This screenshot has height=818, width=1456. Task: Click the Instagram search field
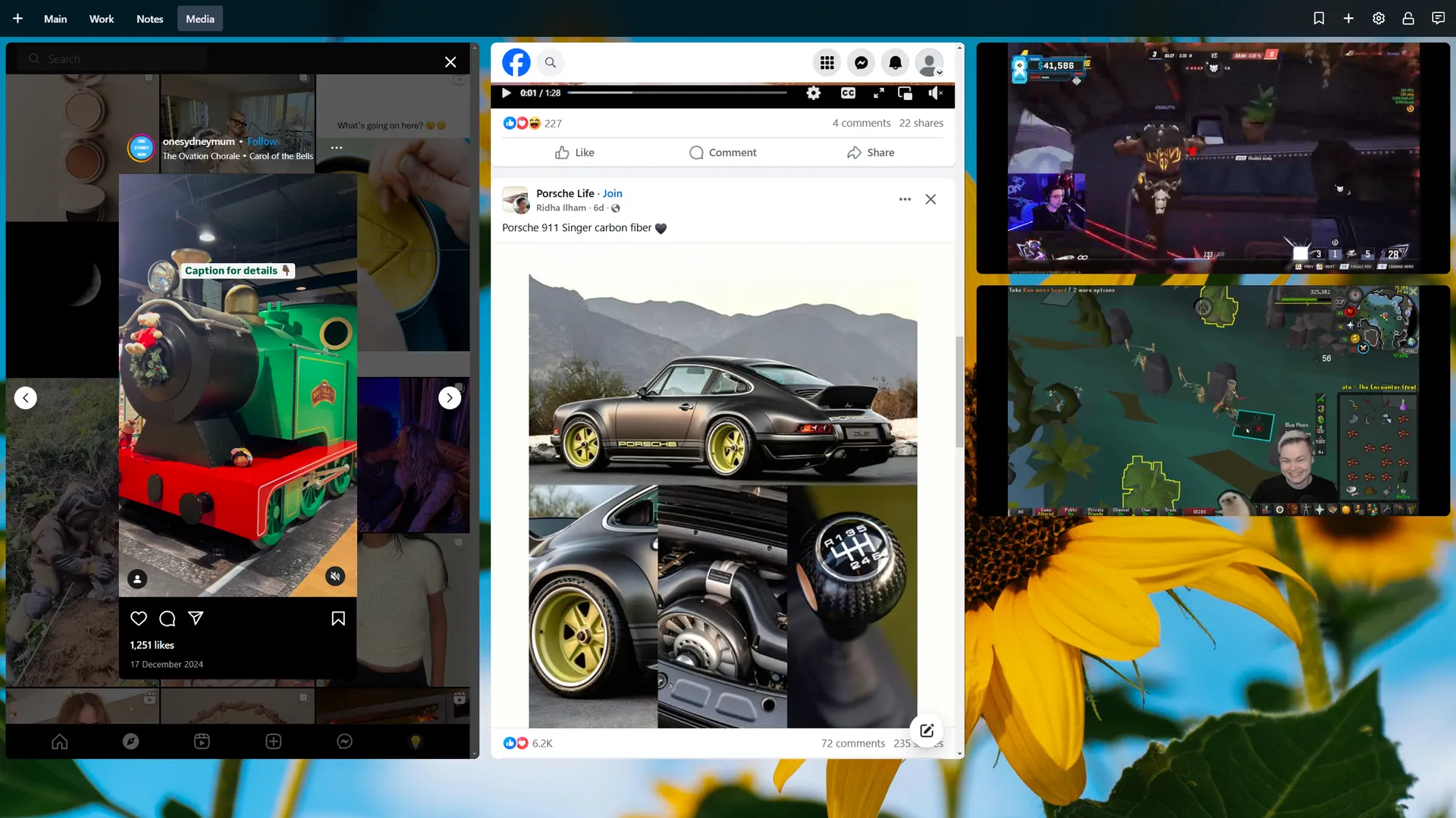click(114, 58)
